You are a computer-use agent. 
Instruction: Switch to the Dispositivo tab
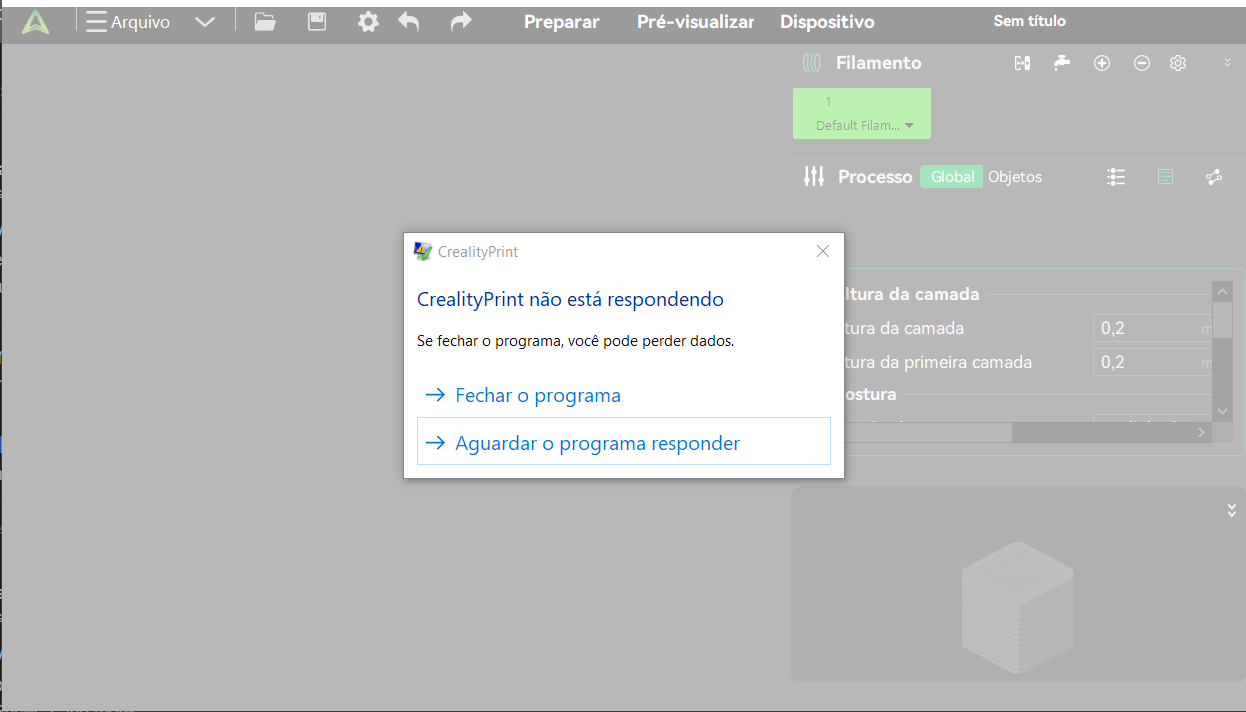point(827,22)
